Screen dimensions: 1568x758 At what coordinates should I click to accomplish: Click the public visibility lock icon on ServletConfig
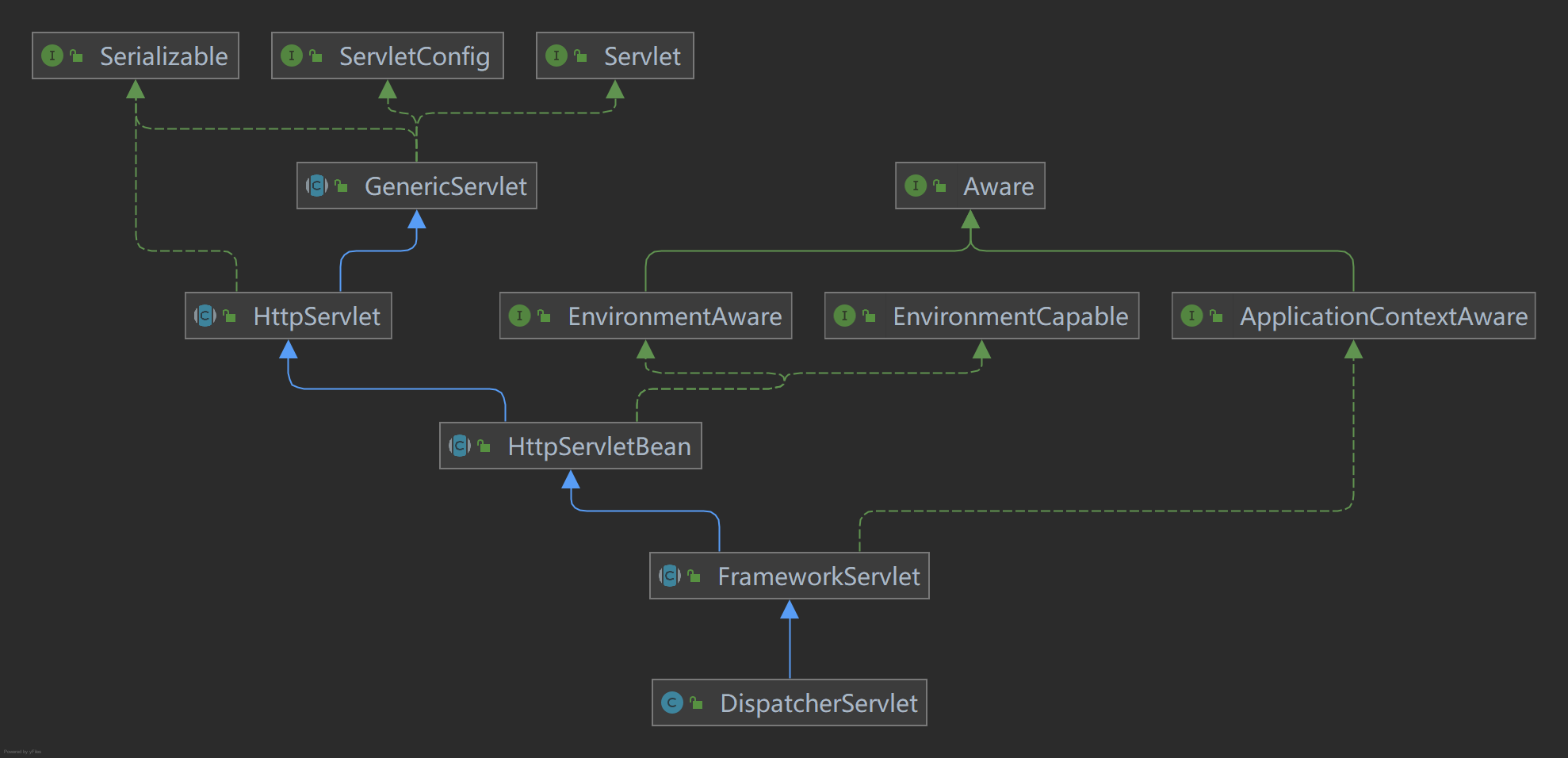coord(316,56)
